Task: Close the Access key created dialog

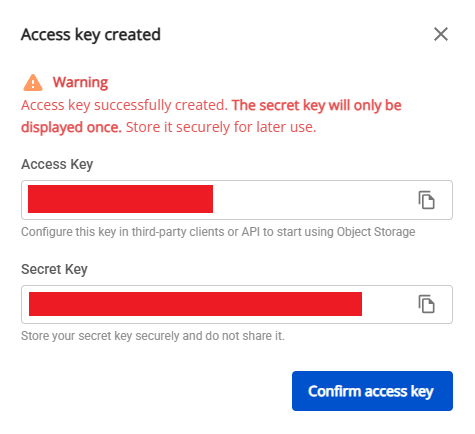Action: [441, 34]
